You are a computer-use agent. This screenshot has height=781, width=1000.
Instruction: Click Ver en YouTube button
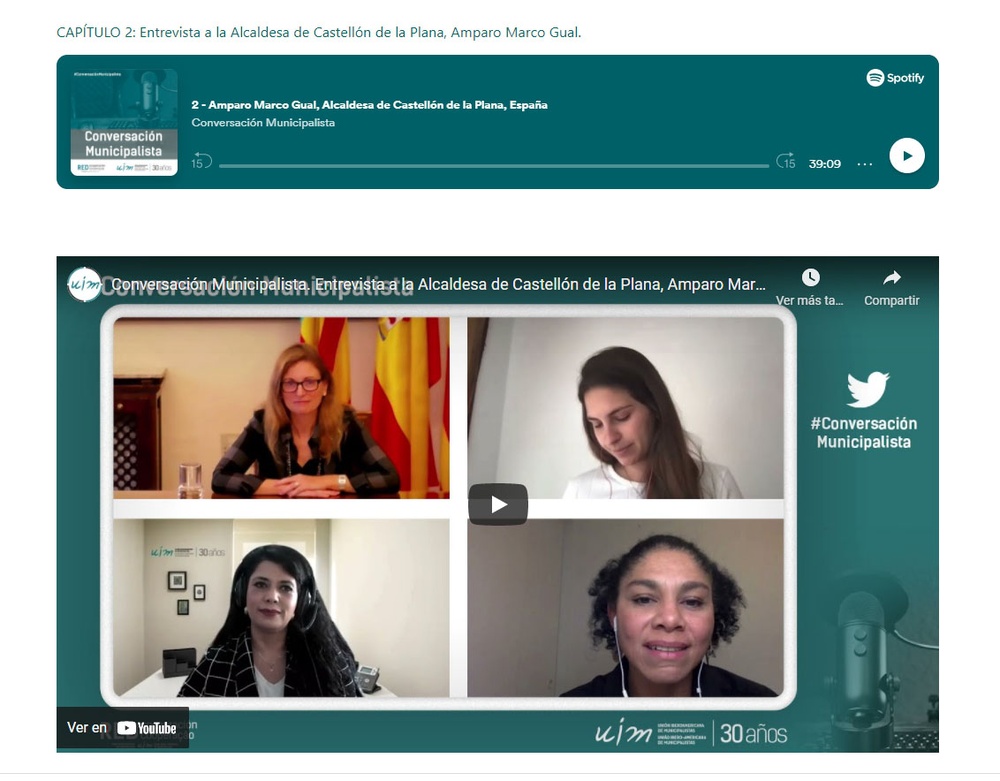coord(122,727)
